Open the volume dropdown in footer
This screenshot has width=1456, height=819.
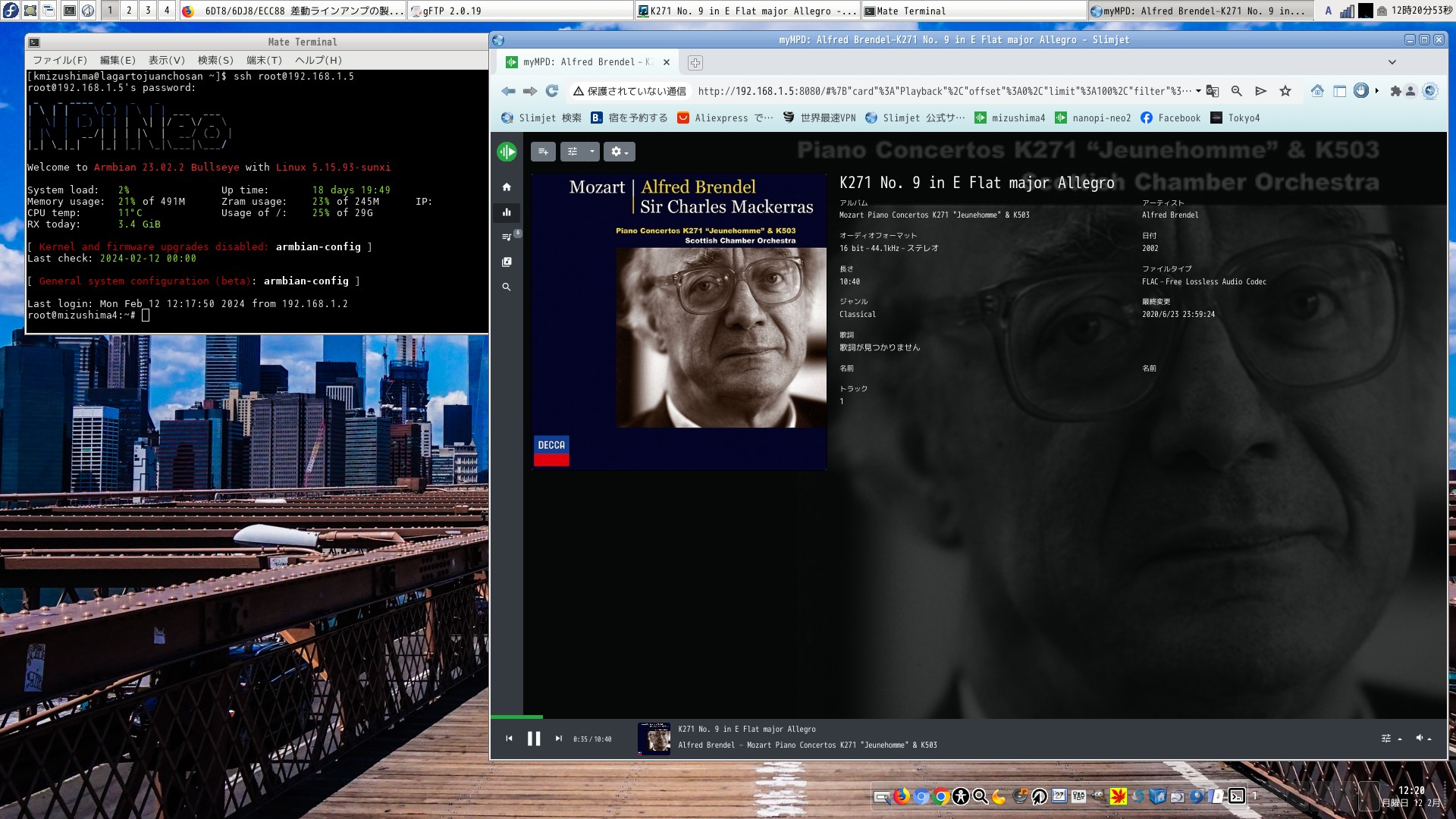click(x=1423, y=739)
